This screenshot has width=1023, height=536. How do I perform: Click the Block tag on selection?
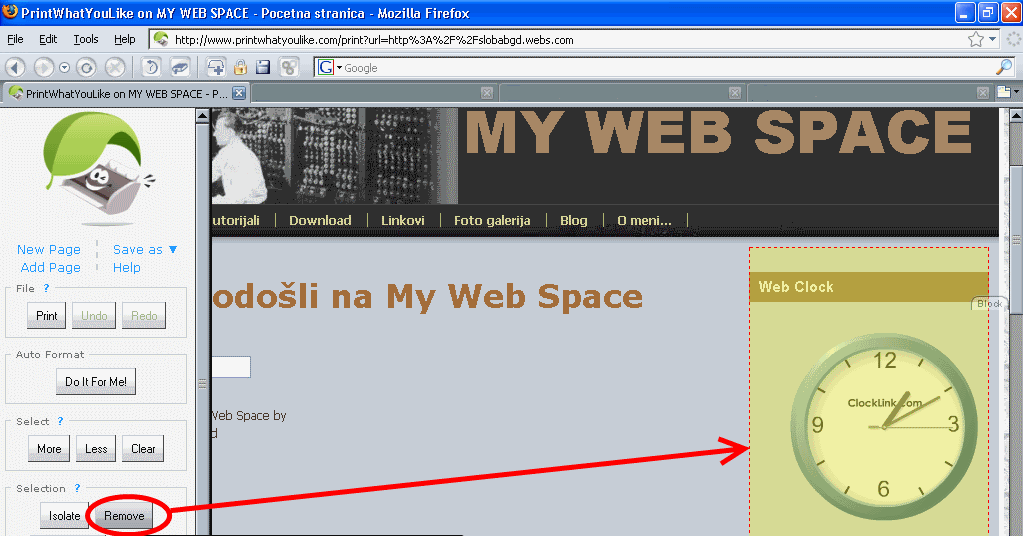(x=988, y=304)
